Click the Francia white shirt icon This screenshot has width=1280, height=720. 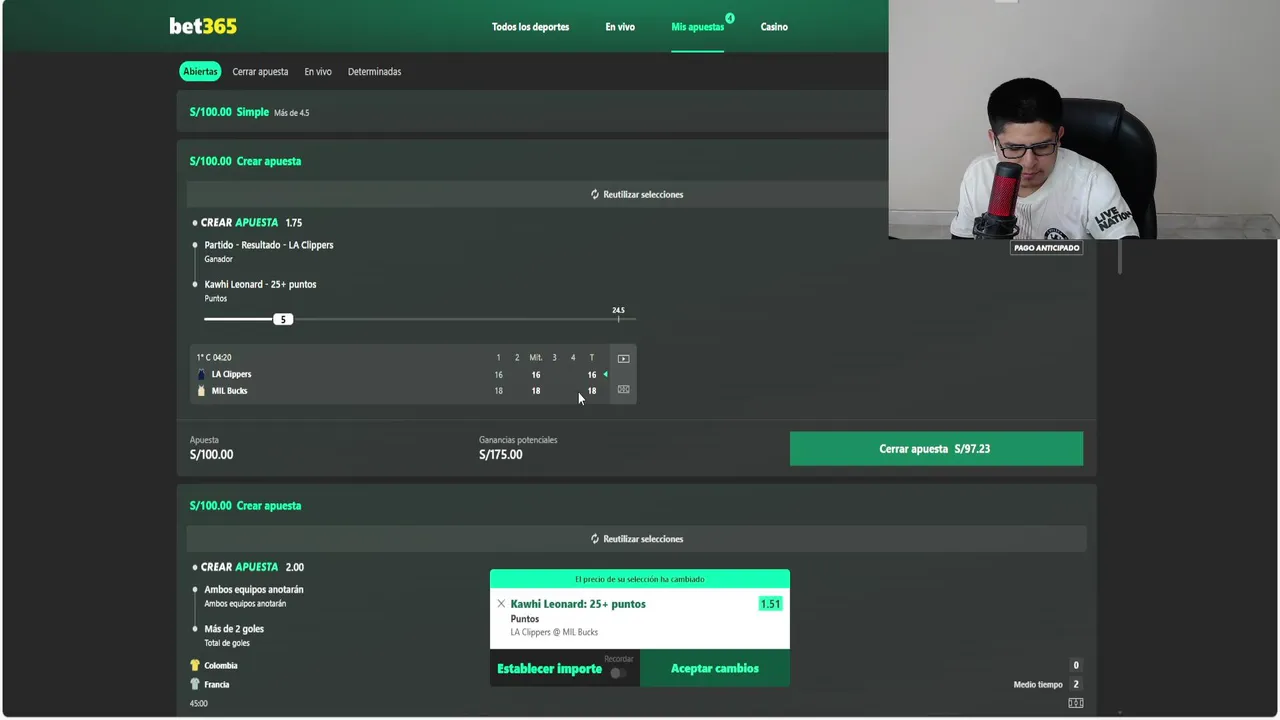pyautogui.click(x=195, y=685)
